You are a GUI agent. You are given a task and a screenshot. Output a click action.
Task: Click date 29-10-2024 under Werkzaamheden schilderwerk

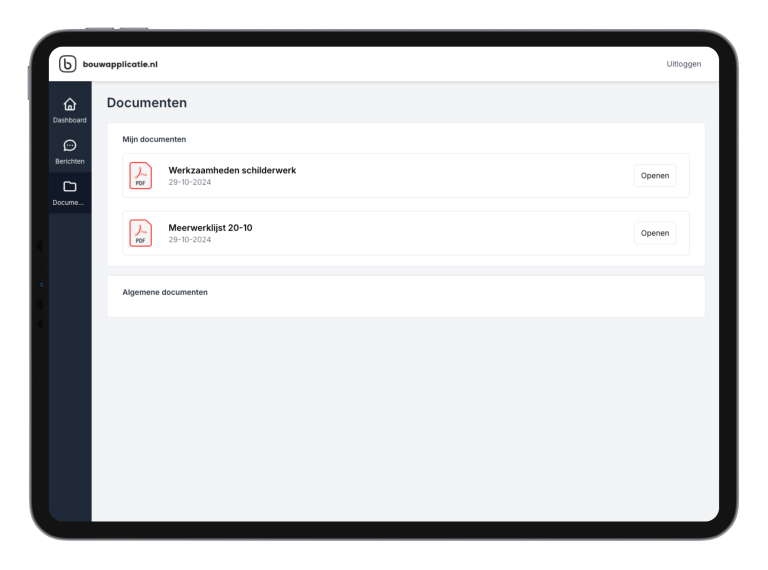tap(190, 182)
